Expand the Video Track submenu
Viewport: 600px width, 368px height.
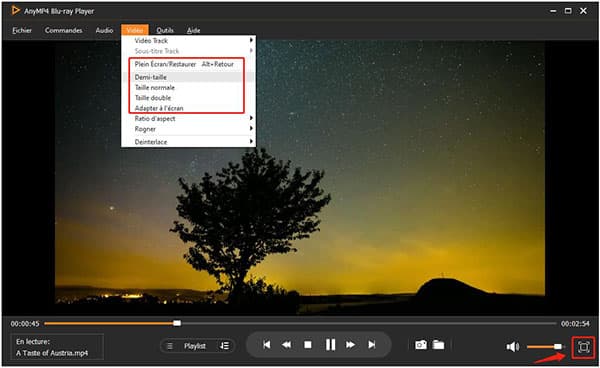[188, 41]
